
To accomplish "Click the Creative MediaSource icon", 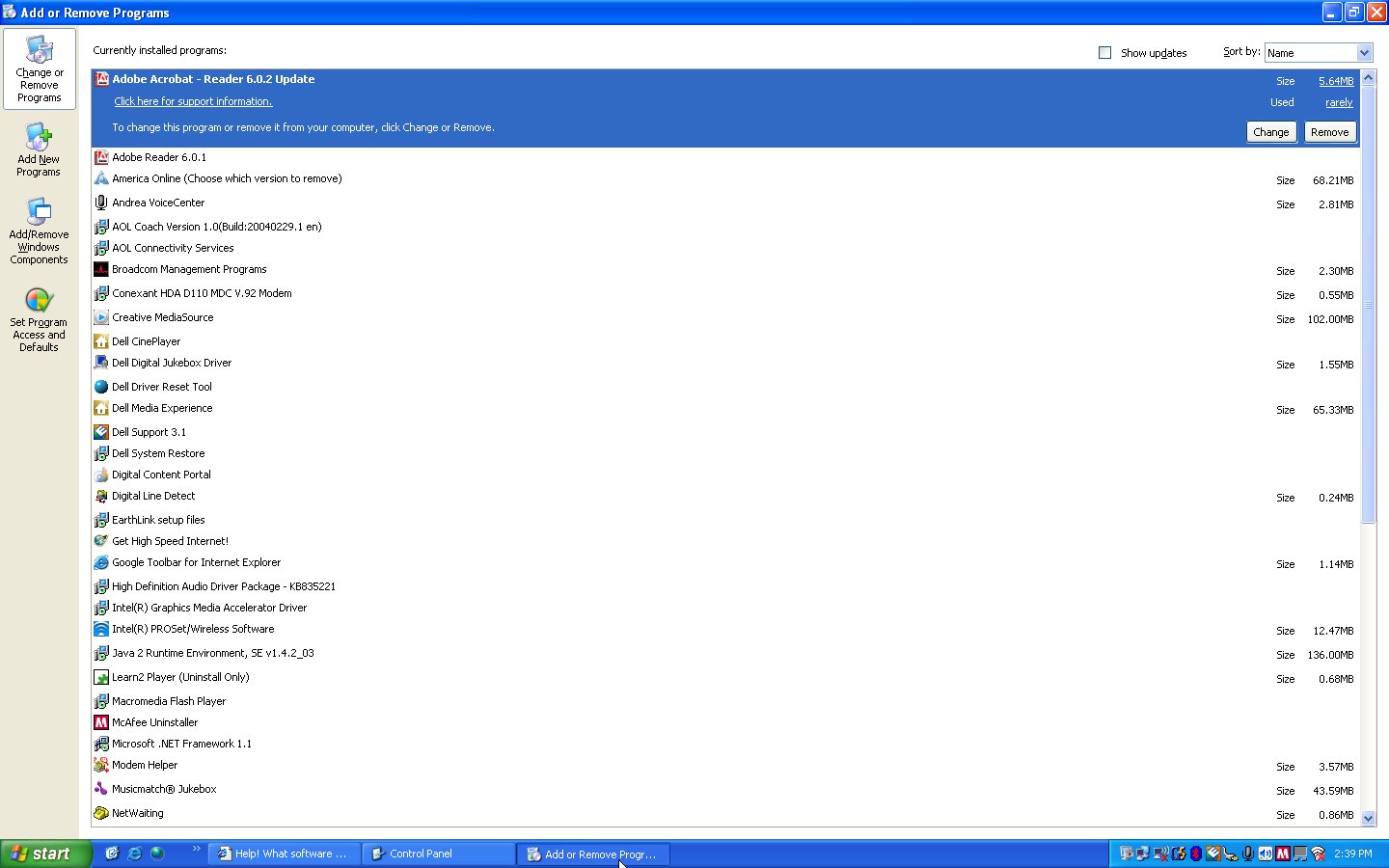I will 101,317.
